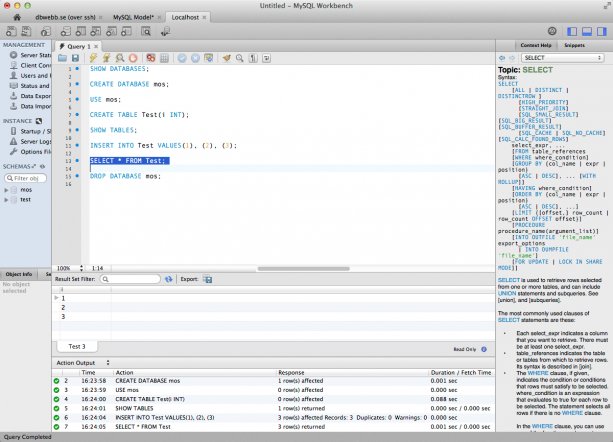Click the Filter objects schema search field

click(x=25, y=178)
